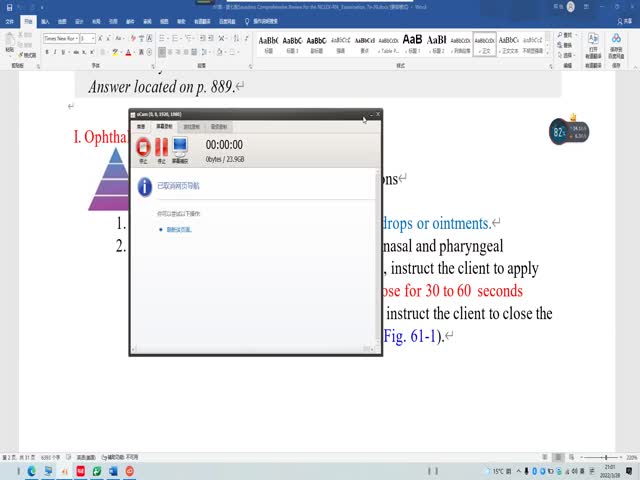Viewport: 640px width, 480px height.
Task: Click the blue info icon in the oCam page
Action: tap(144, 186)
